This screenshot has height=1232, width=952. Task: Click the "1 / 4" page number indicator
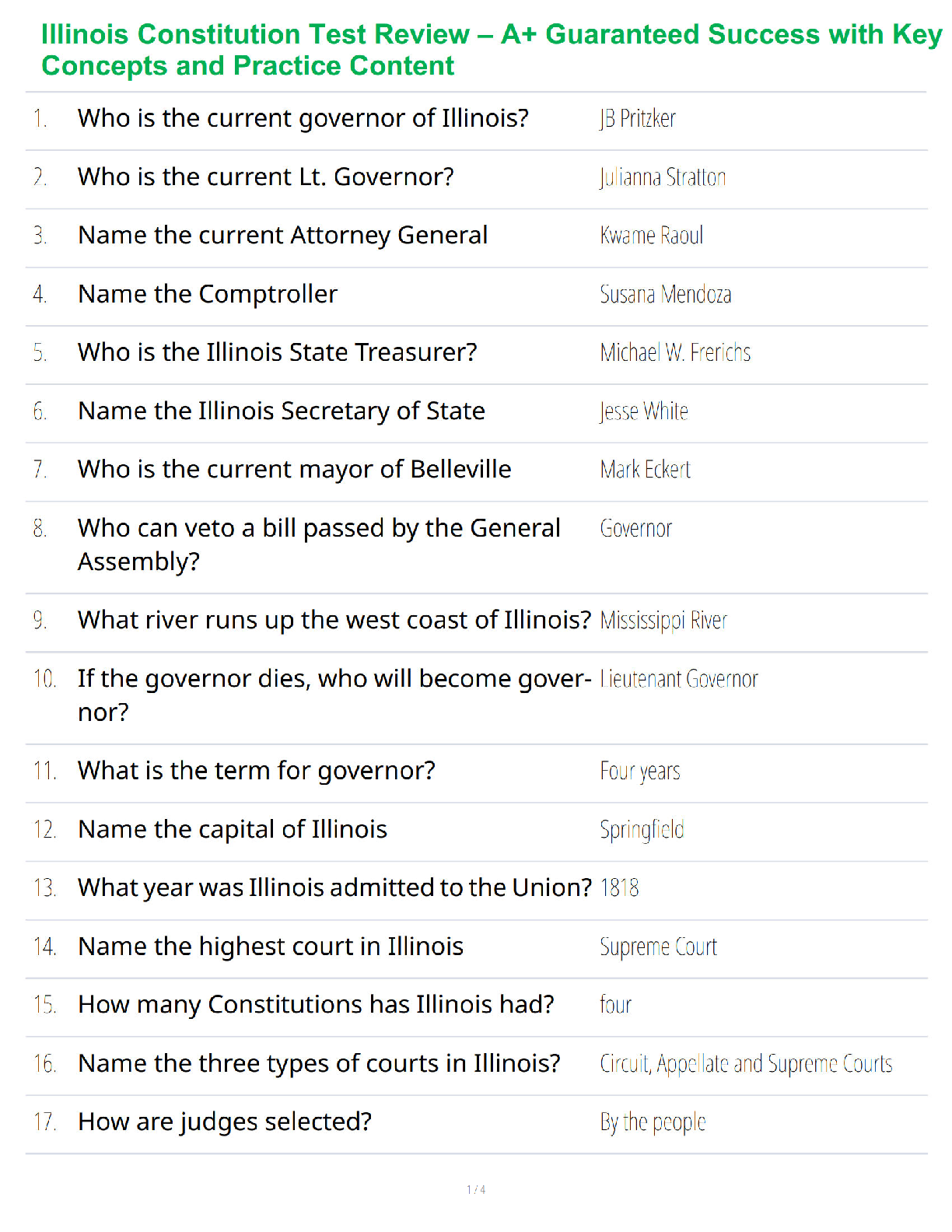coord(476,1190)
